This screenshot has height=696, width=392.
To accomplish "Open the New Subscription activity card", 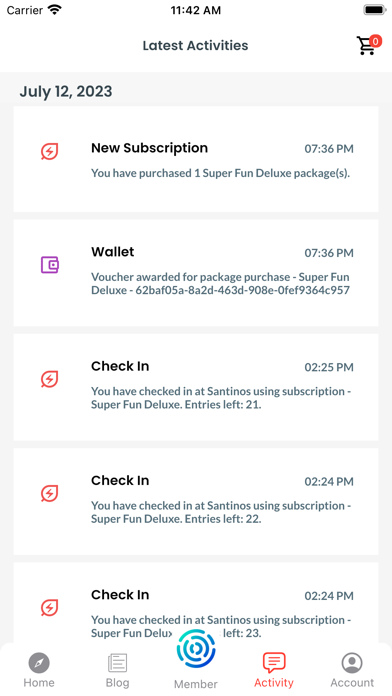I will pos(196,159).
